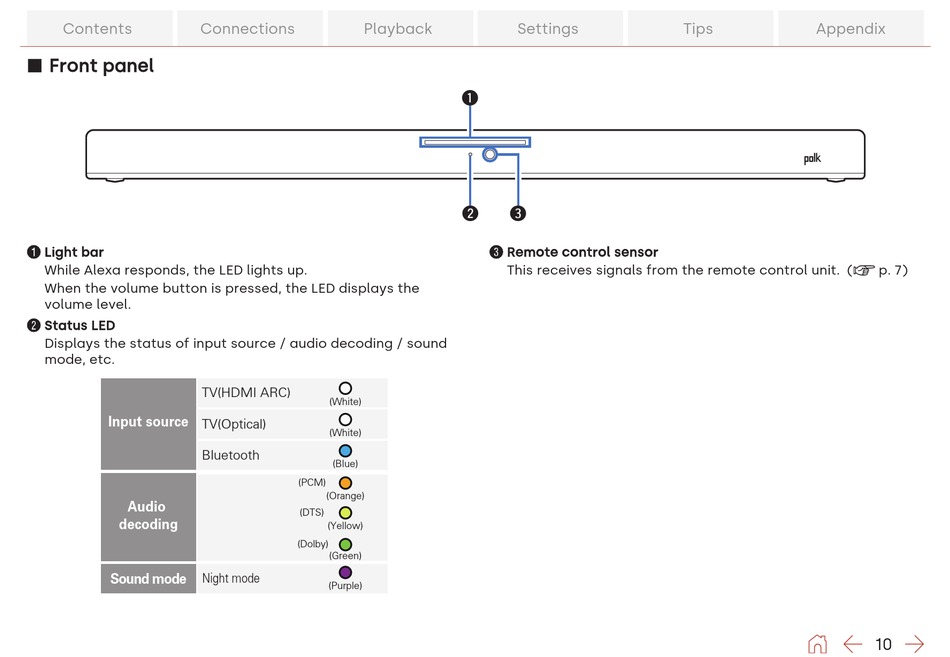Click the home icon at page bottom
This screenshot has width=950, height=657.
[x=817, y=644]
